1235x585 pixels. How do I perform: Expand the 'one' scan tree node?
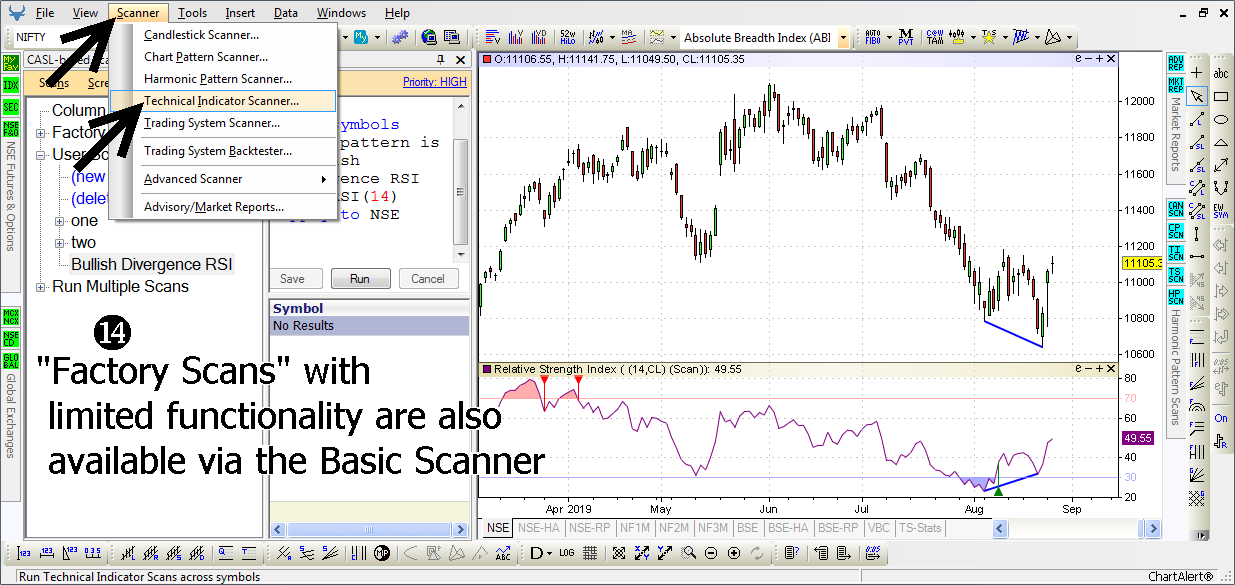tap(60, 221)
